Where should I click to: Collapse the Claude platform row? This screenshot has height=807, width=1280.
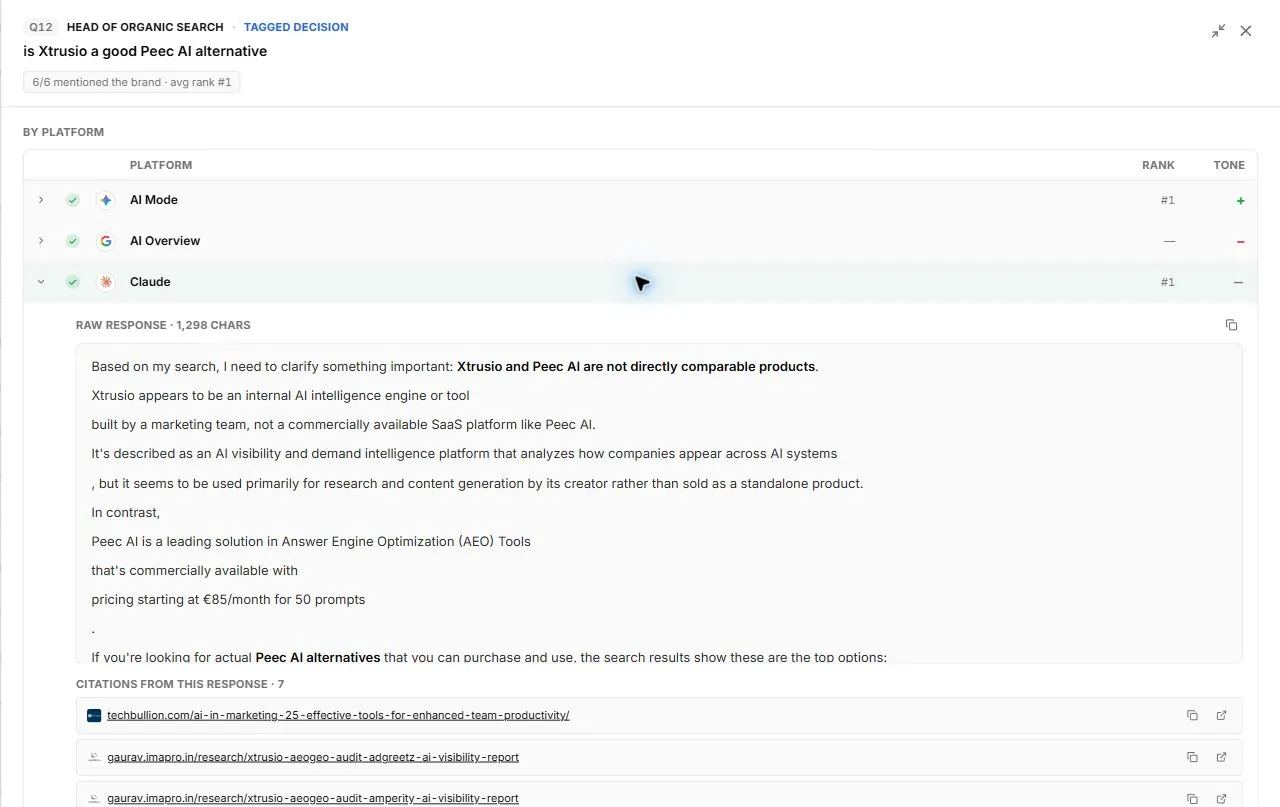[41, 282]
